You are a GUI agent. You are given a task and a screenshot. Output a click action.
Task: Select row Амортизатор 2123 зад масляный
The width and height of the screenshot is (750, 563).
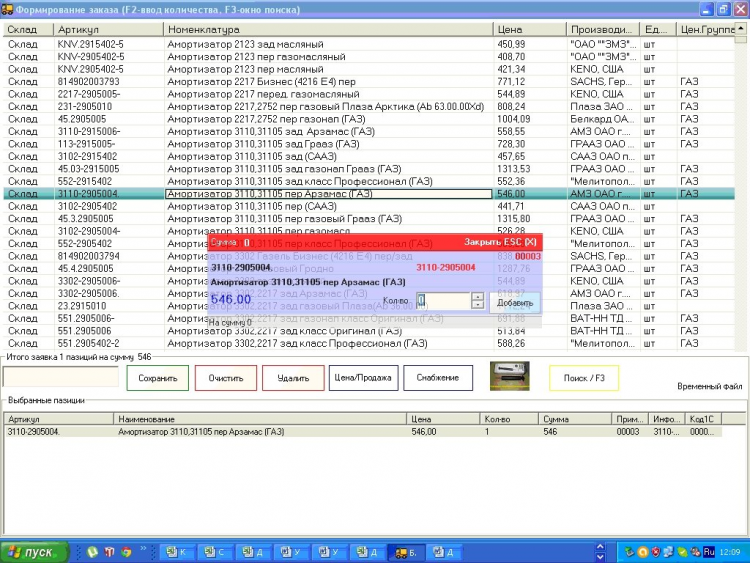369,44
